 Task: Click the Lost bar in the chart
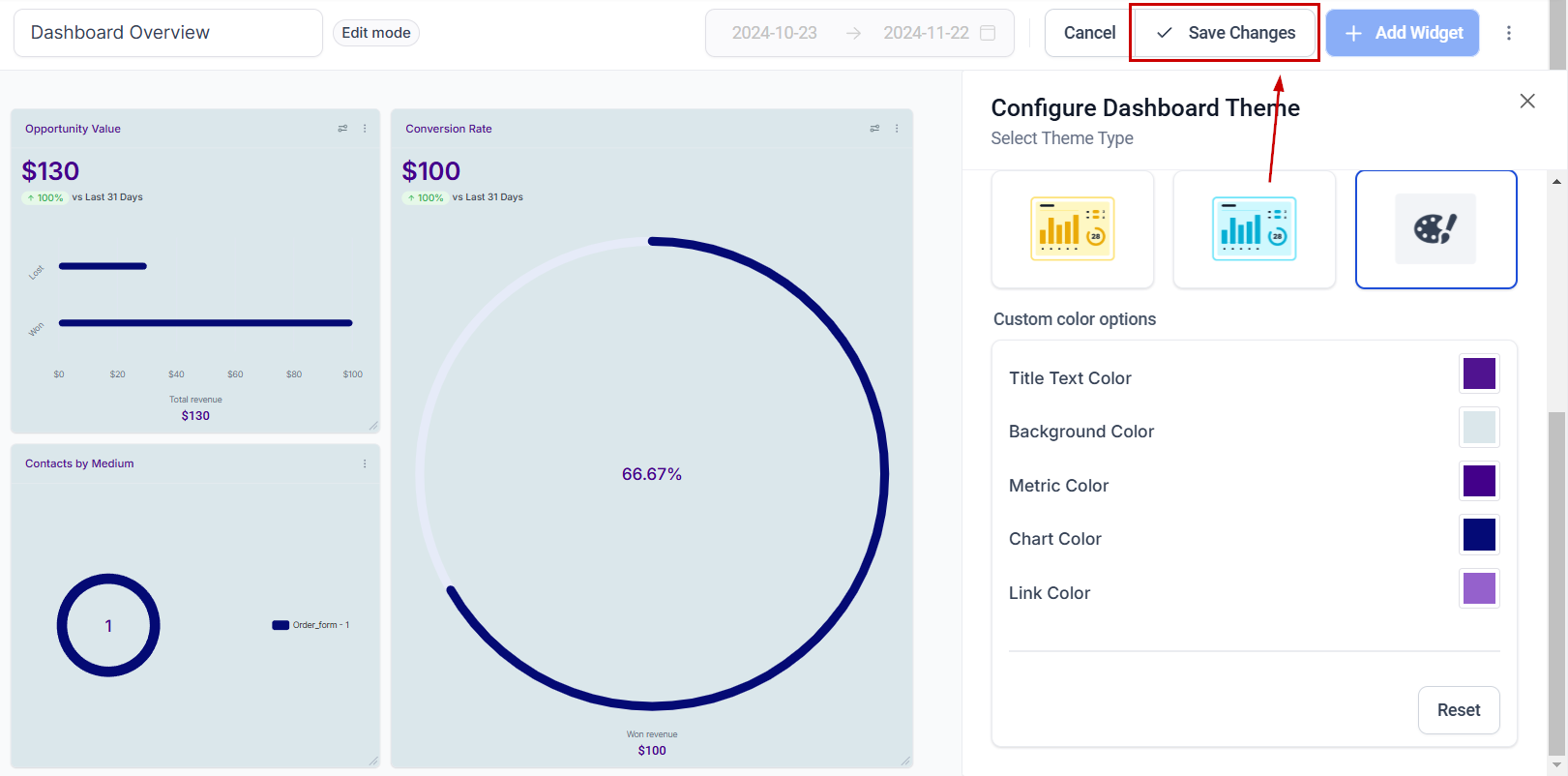[x=103, y=266]
